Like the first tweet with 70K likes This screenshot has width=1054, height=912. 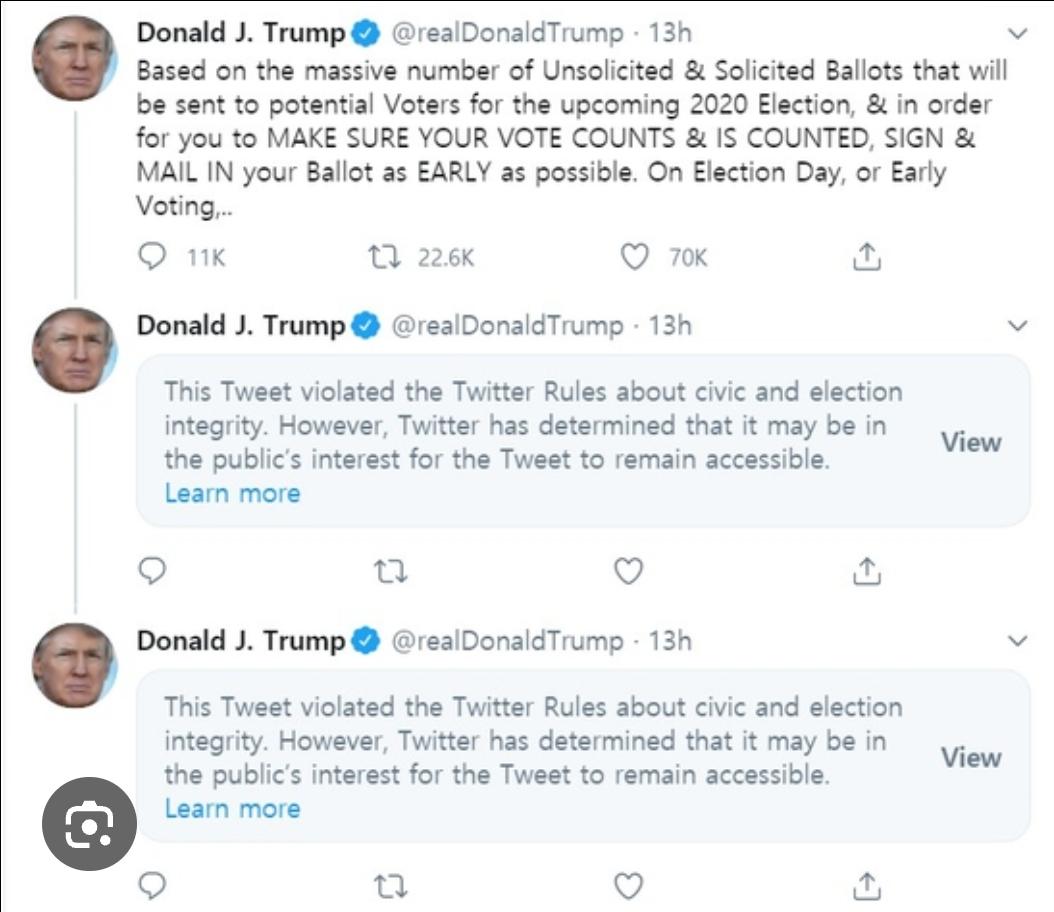[x=635, y=257]
